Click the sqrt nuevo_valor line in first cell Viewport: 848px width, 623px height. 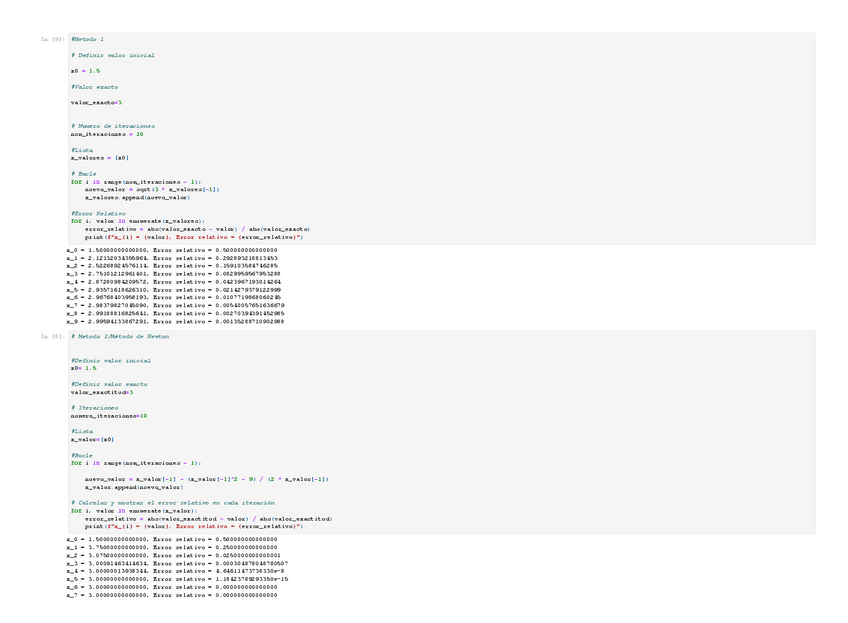point(152,190)
